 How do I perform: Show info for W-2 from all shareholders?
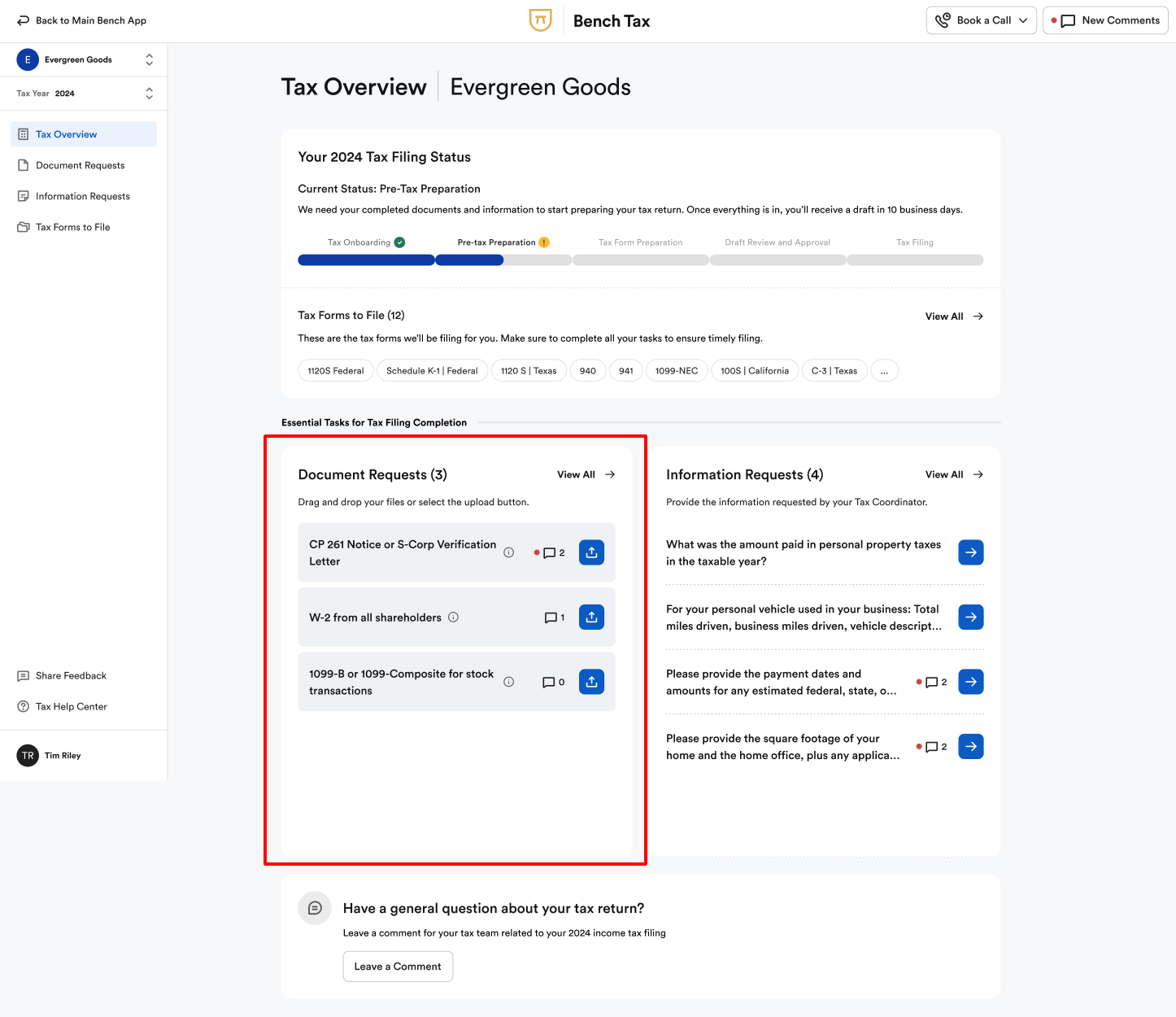click(x=453, y=618)
